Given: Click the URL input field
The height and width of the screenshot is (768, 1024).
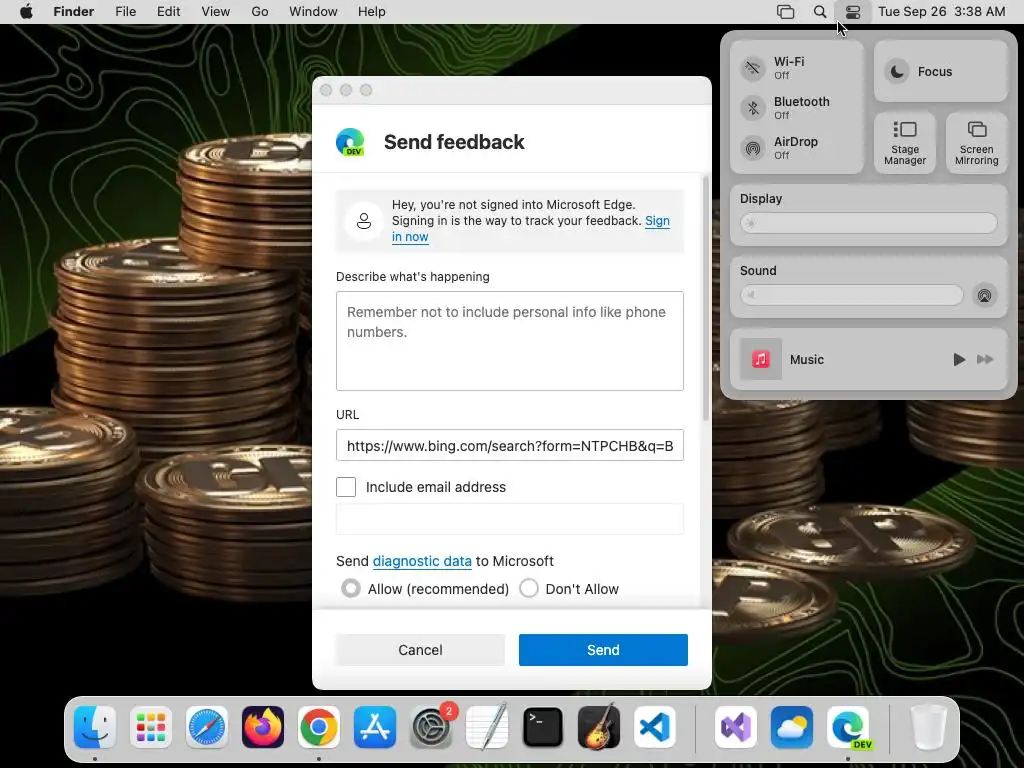Looking at the screenshot, I should (x=509, y=445).
